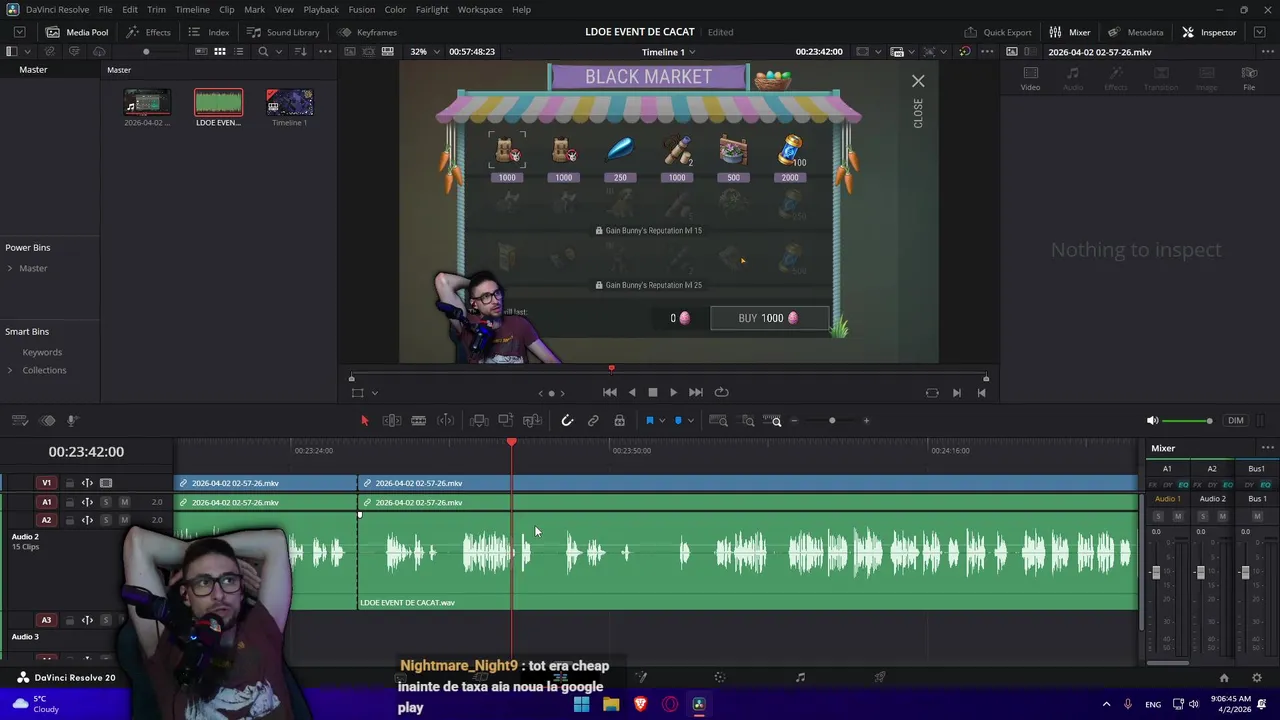
Task: Select LDOE EVEN audio clip thumbnail
Action: [218, 103]
